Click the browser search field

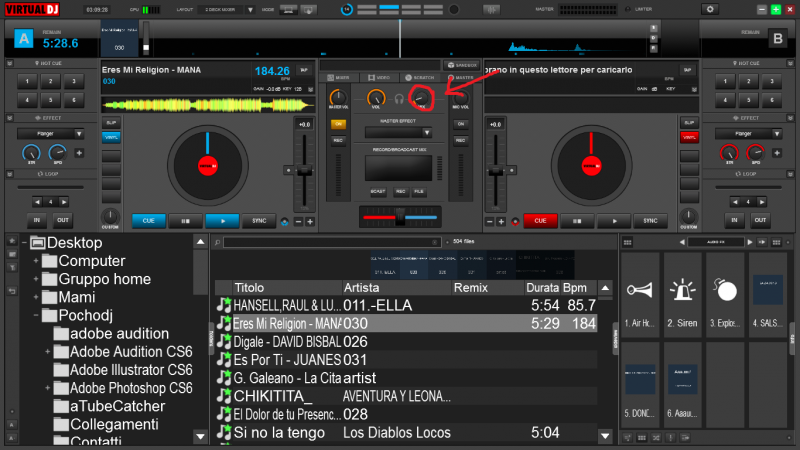(331, 242)
